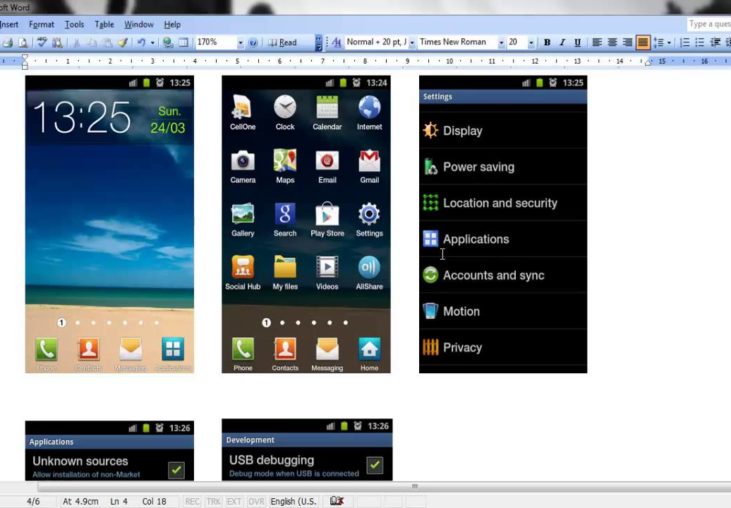Toggle the Unknown sources checkbox

(176, 468)
